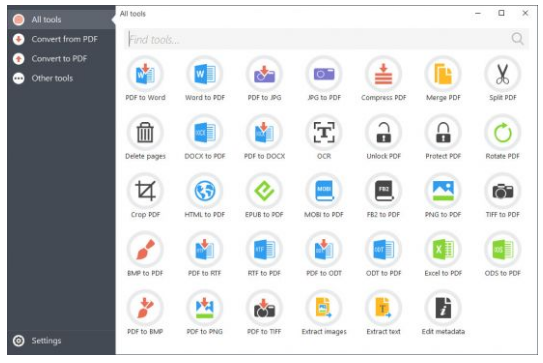Open the Split PDF scissors tool

(502, 74)
